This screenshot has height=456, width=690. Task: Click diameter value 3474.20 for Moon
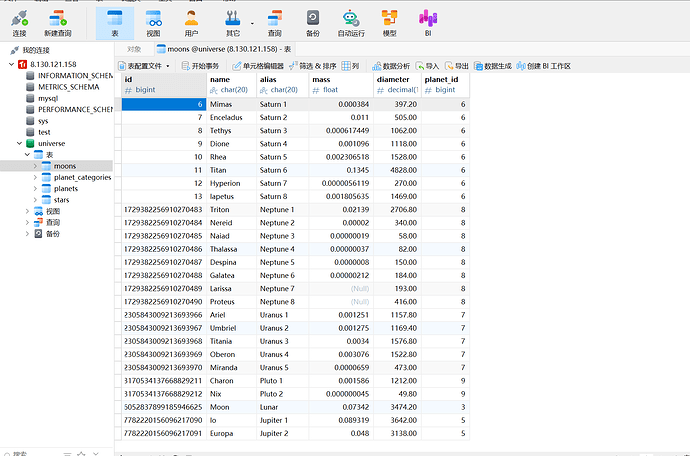point(397,407)
